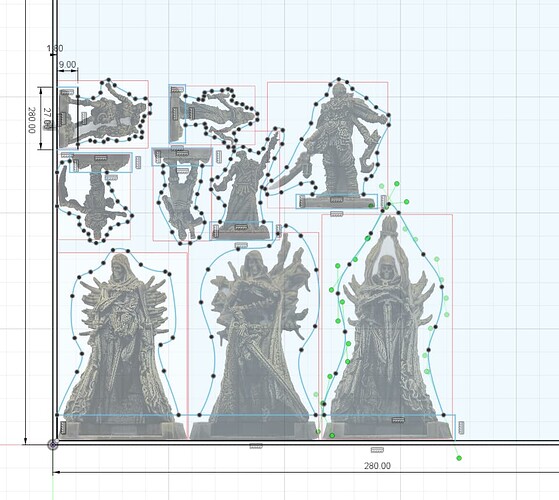The image size is (559, 500).
Task: Select the vertical 280.00 dimension on the left
Action: [x=31, y=120]
